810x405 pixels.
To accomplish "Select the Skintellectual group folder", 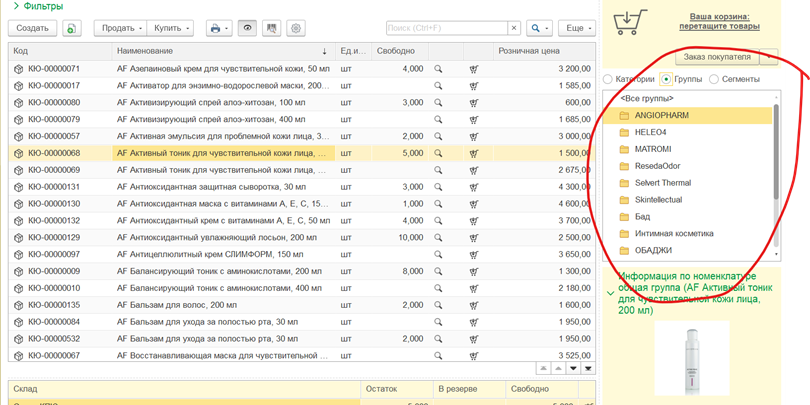I will click(x=688, y=200).
